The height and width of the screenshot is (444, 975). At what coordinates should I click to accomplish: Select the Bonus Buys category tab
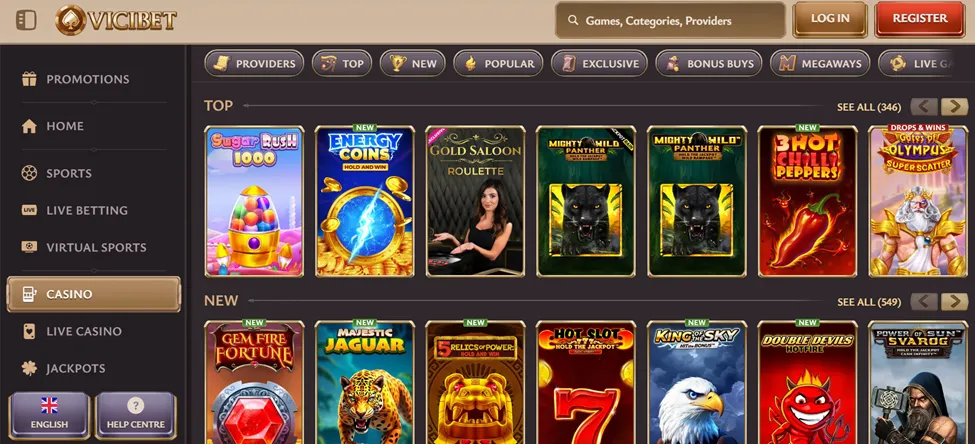(709, 63)
